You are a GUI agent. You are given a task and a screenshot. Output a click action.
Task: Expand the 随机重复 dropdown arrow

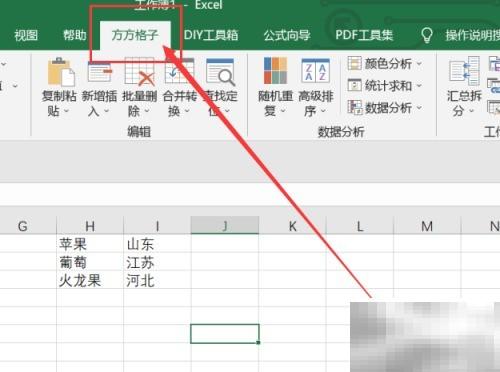tap(283, 111)
